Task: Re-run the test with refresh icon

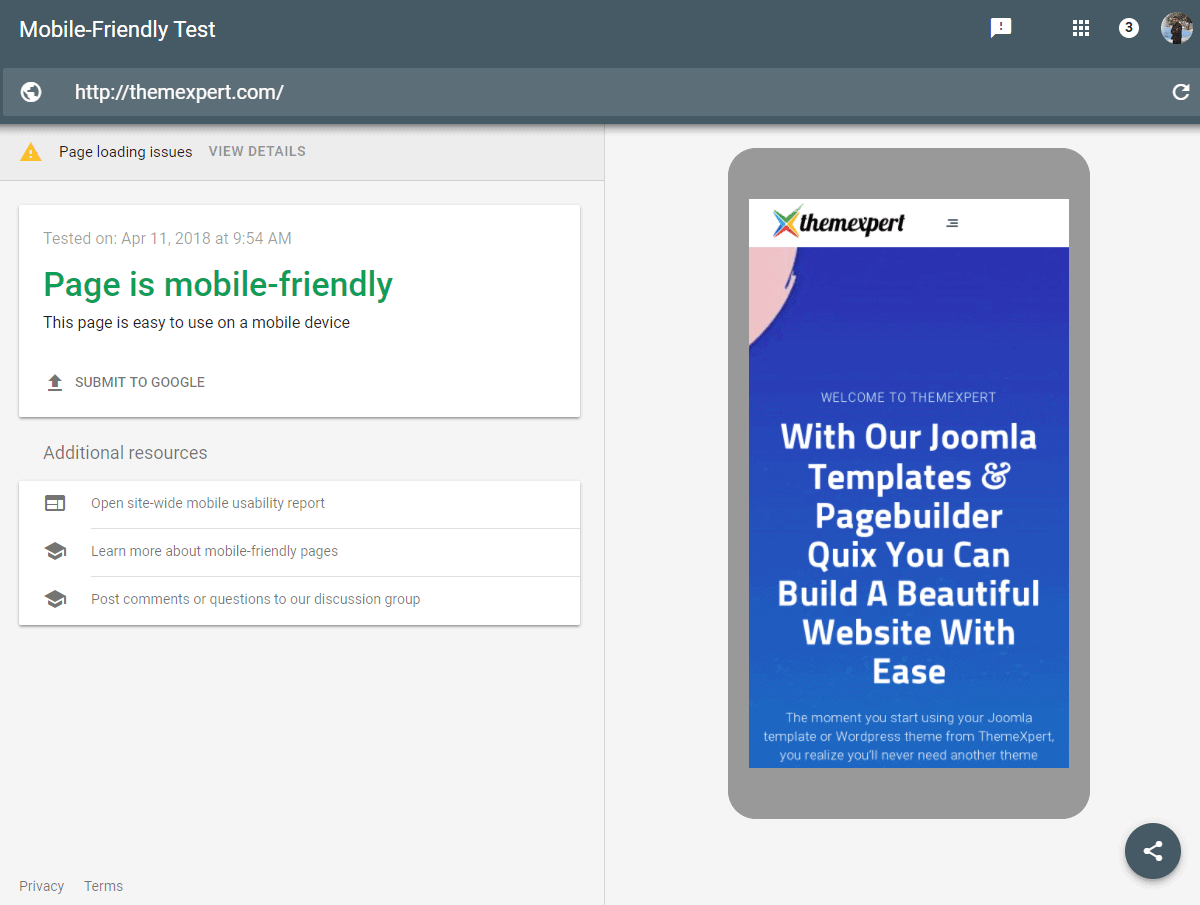Action: pyautogui.click(x=1180, y=92)
